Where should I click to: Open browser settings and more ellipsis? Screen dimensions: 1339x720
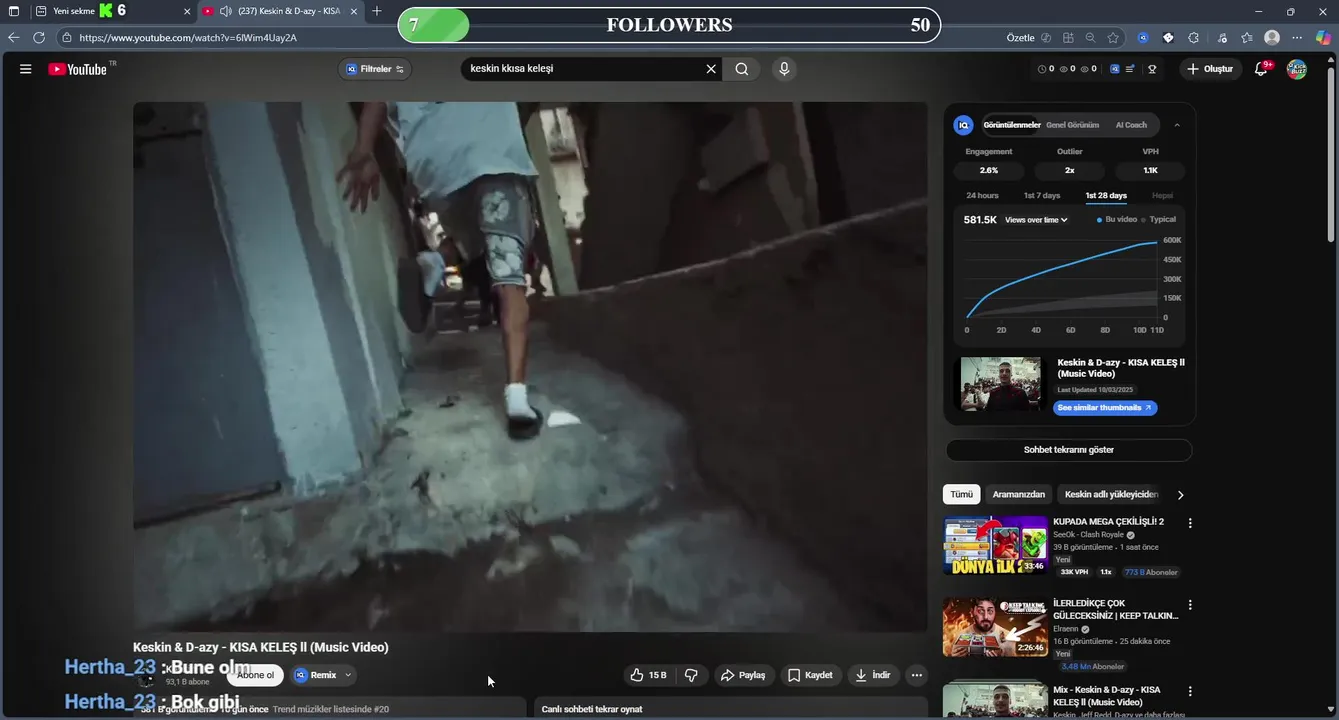[1297, 38]
